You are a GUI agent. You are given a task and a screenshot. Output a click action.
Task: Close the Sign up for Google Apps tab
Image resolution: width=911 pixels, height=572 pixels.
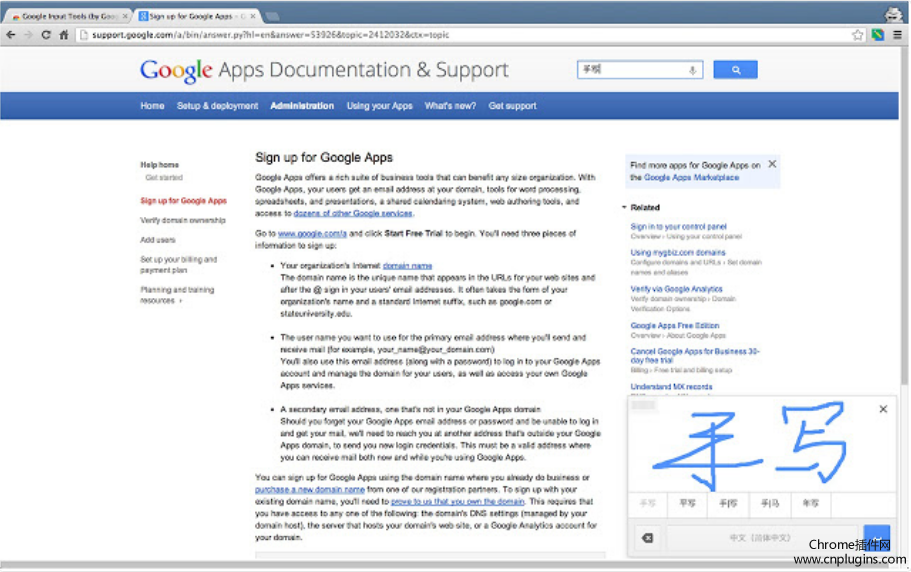(253, 16)
